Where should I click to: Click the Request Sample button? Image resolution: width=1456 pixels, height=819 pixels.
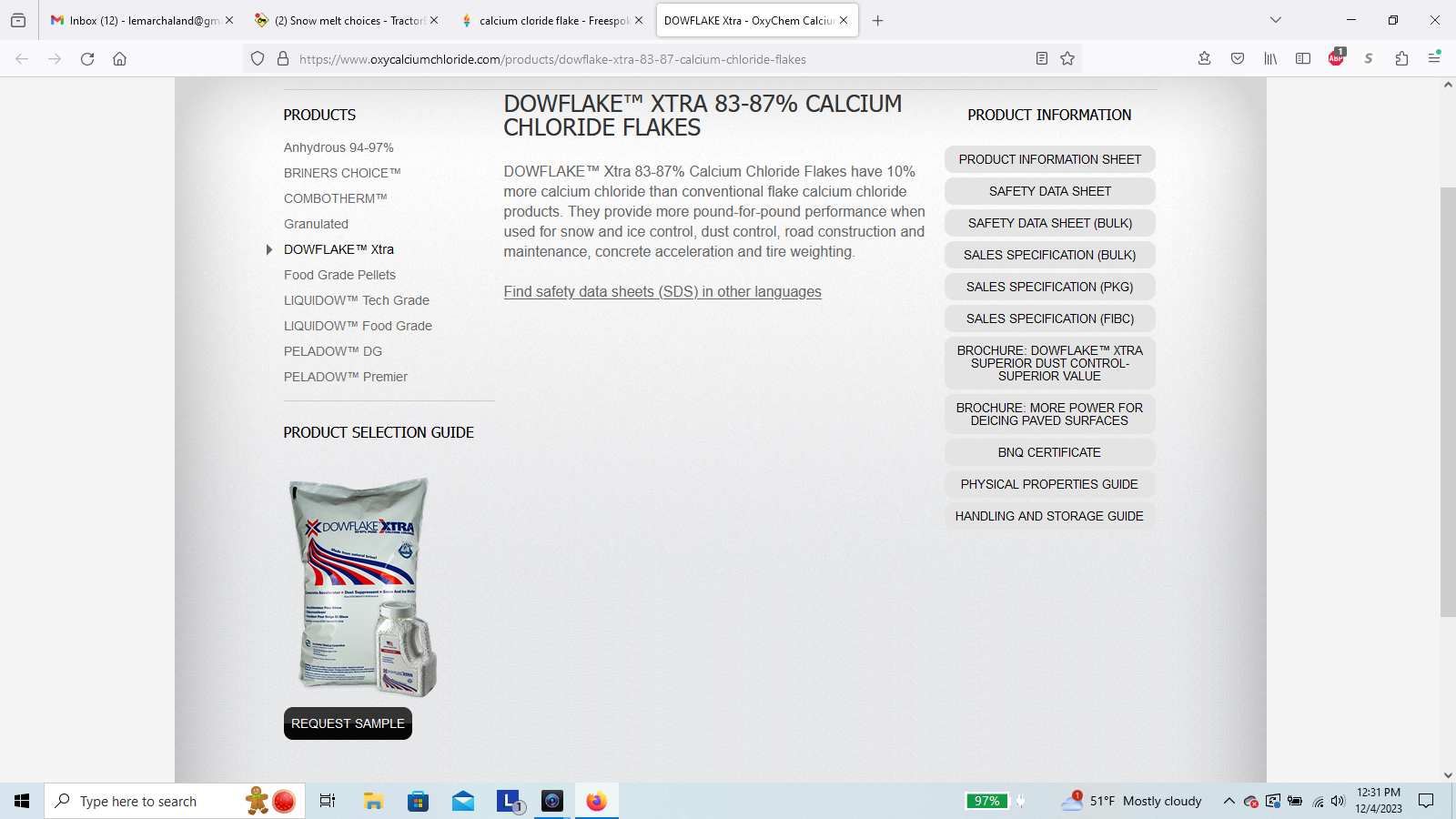coord(348,723)
